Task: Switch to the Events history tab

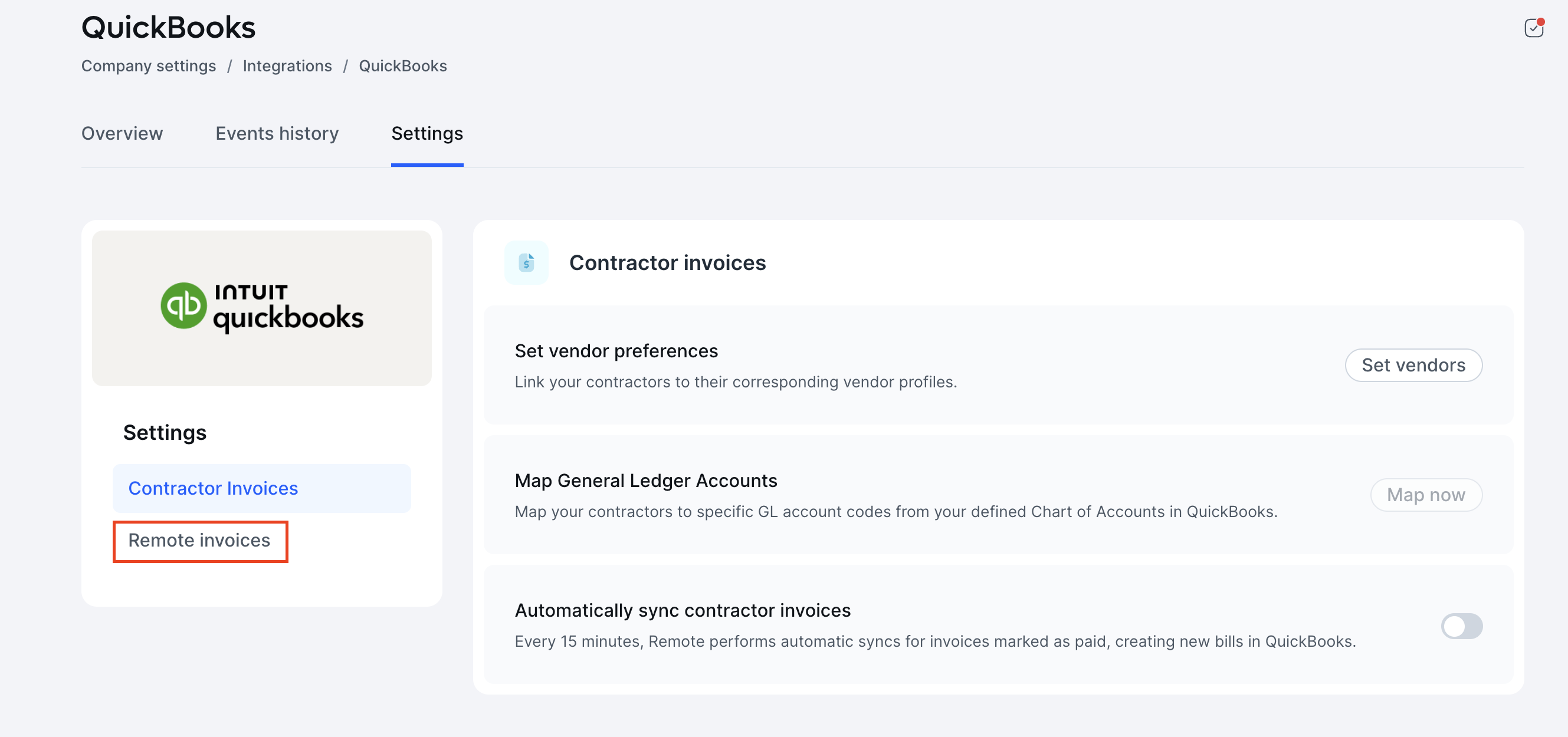Action: pyautogui.click(x=277, y=133)
